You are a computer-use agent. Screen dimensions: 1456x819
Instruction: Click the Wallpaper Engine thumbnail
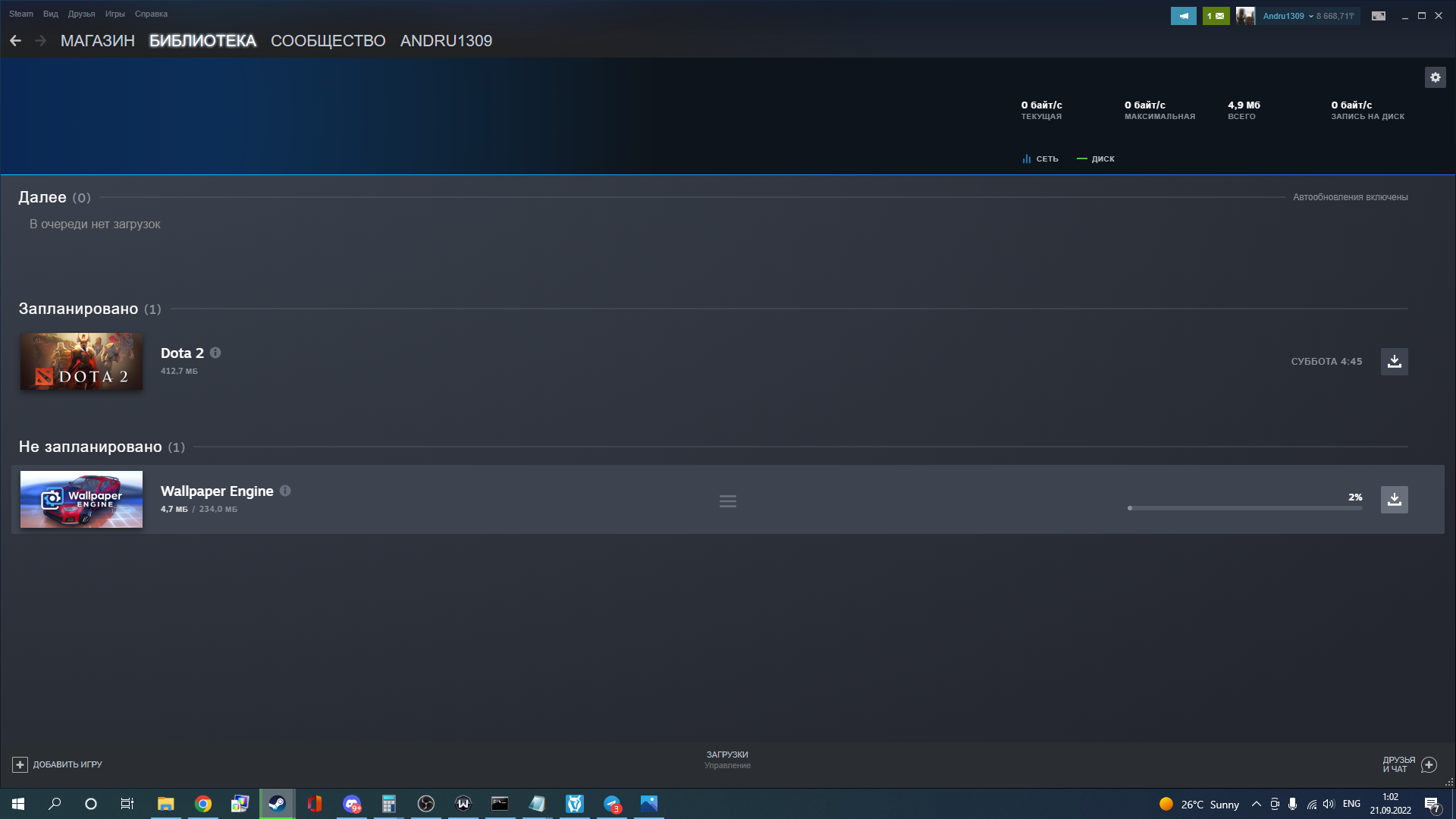click(x=81, y=499)
